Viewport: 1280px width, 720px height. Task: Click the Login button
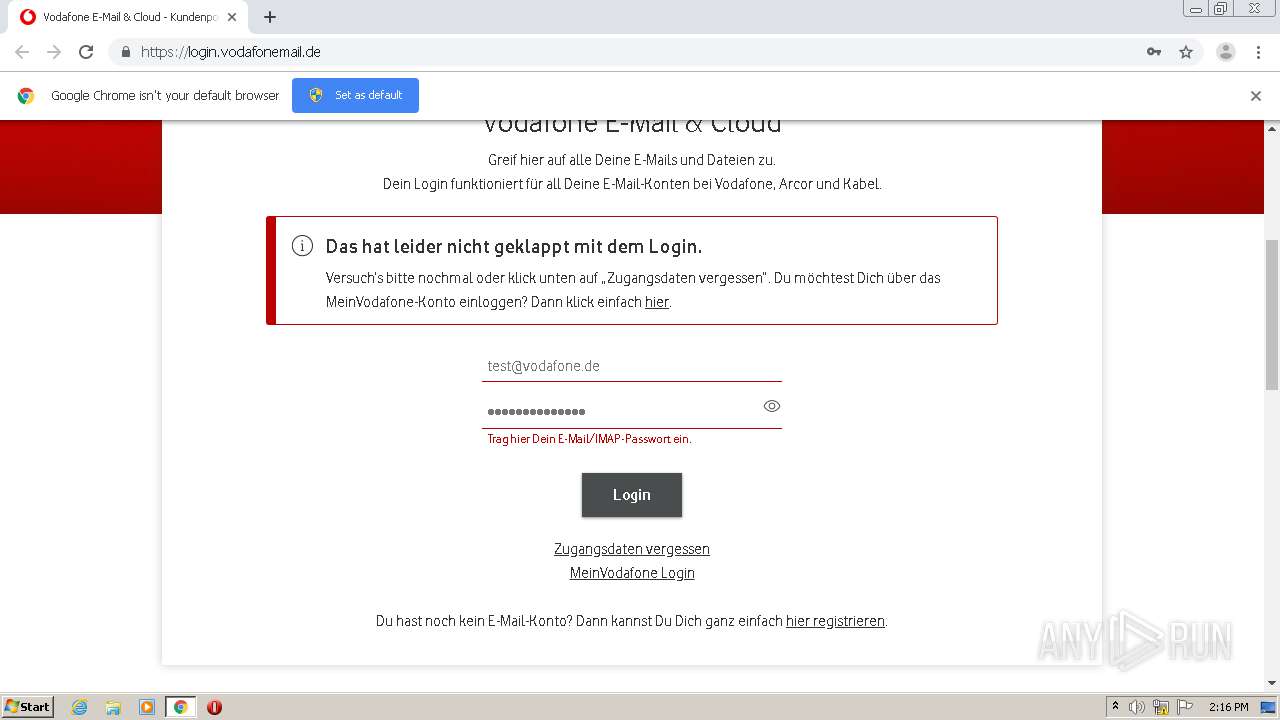point(632,495)
